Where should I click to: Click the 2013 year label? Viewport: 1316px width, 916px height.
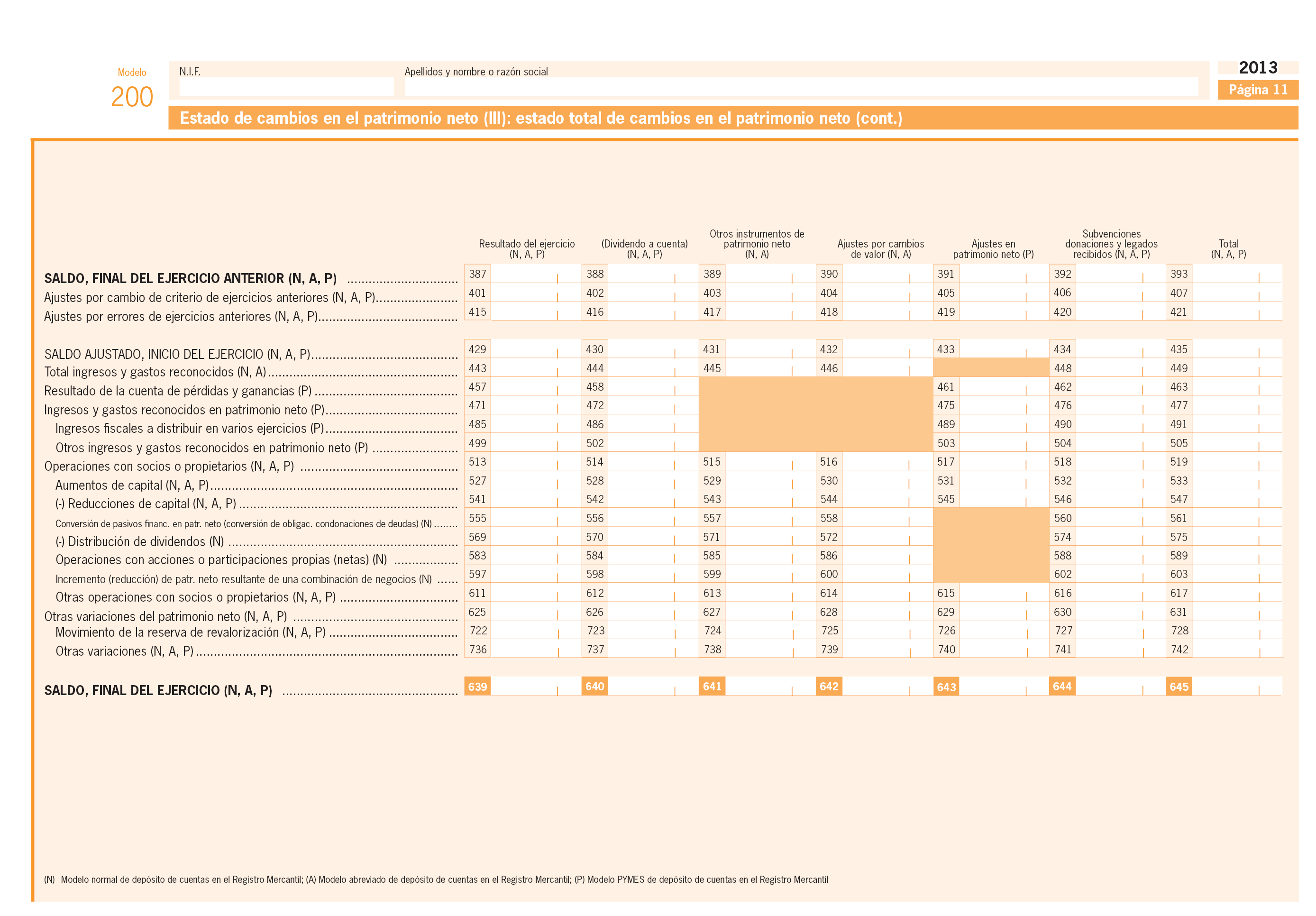(x=1258, y=68)
